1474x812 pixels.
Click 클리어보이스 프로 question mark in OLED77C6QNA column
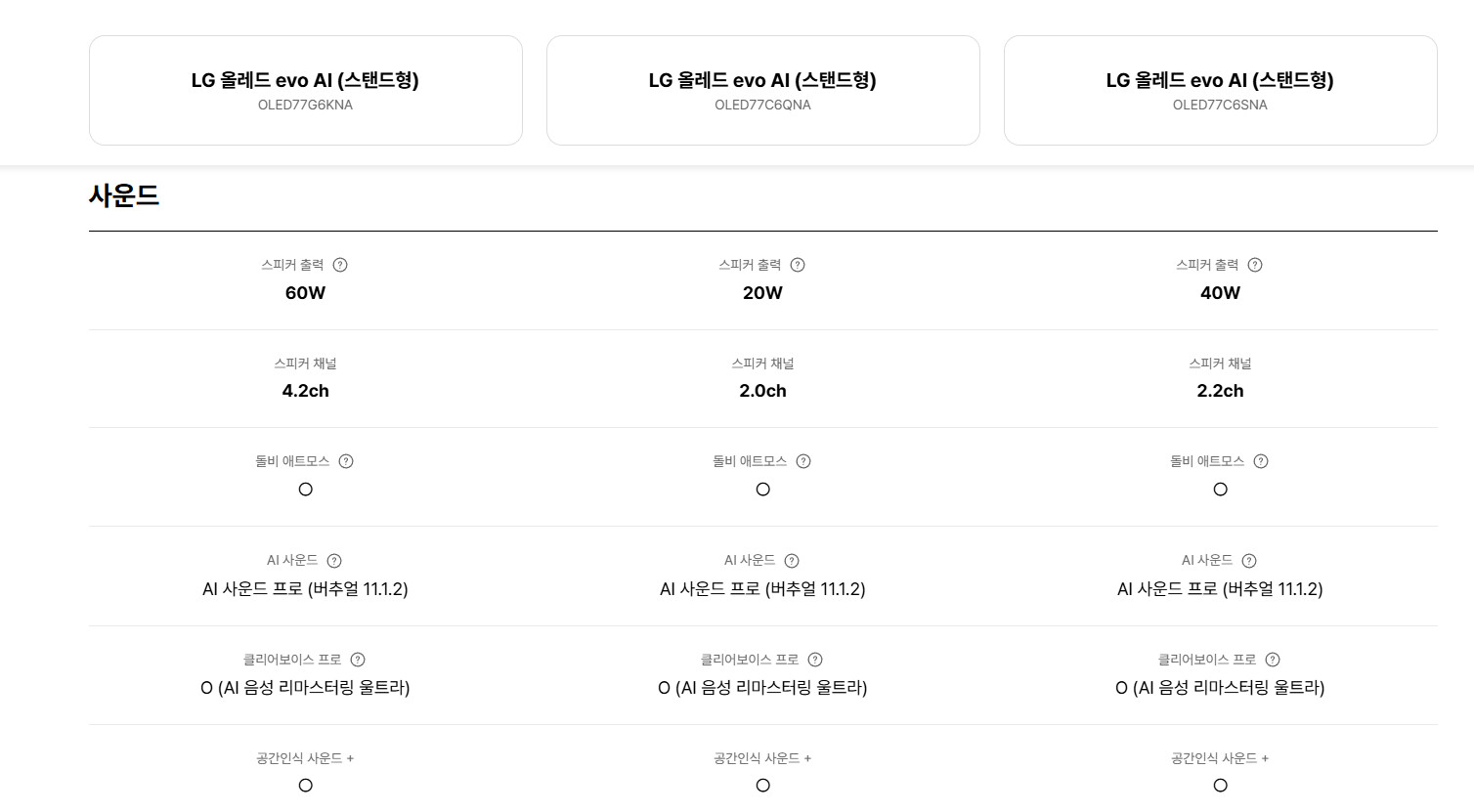point(815,660)
